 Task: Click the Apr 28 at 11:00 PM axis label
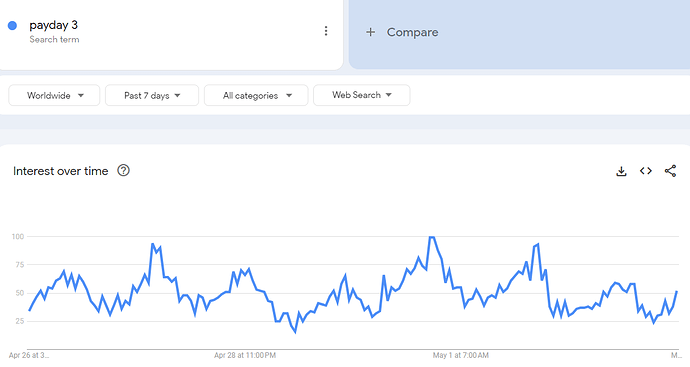pyautogui.click(x=245, y=355)
